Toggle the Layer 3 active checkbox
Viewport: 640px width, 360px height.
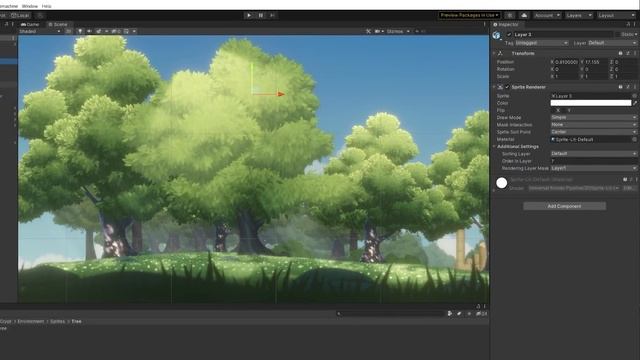tap(509, 35)
